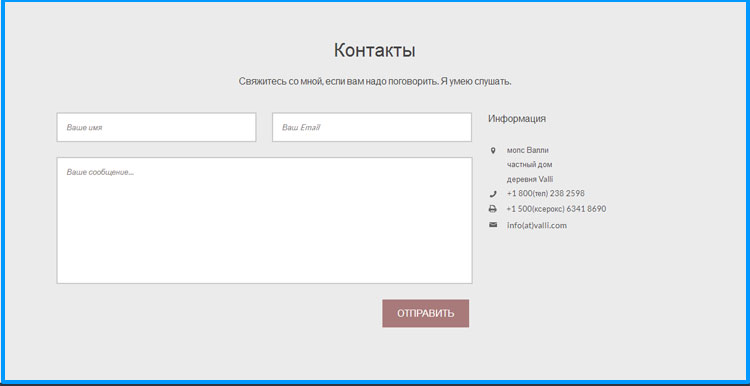Click the "Контакты" page heading
The height and width of the screenshot is (386, 750).
(375, 50)
